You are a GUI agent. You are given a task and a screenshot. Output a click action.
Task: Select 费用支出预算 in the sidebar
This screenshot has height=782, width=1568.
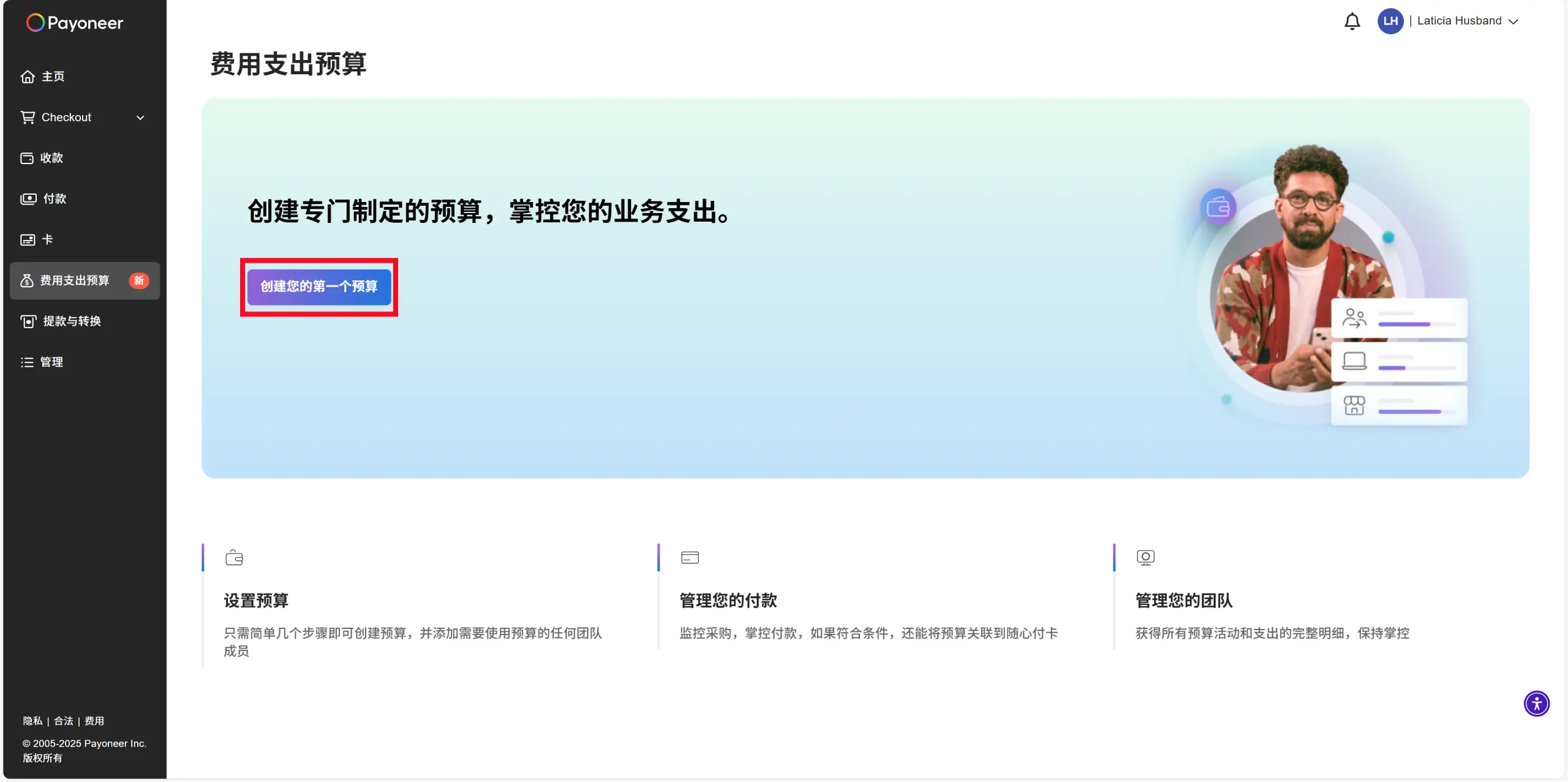click(85, 280)
